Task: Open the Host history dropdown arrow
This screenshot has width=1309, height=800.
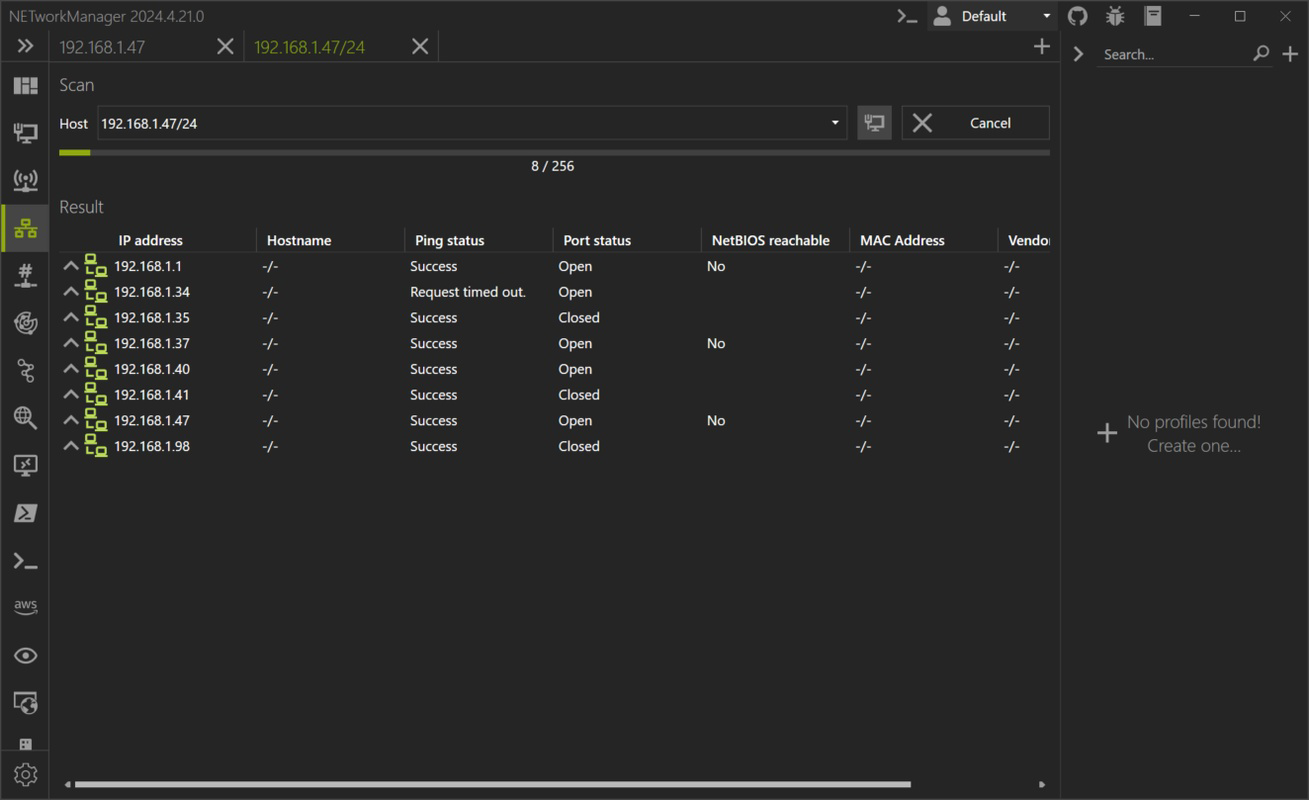Action: [x=835, y=123]
